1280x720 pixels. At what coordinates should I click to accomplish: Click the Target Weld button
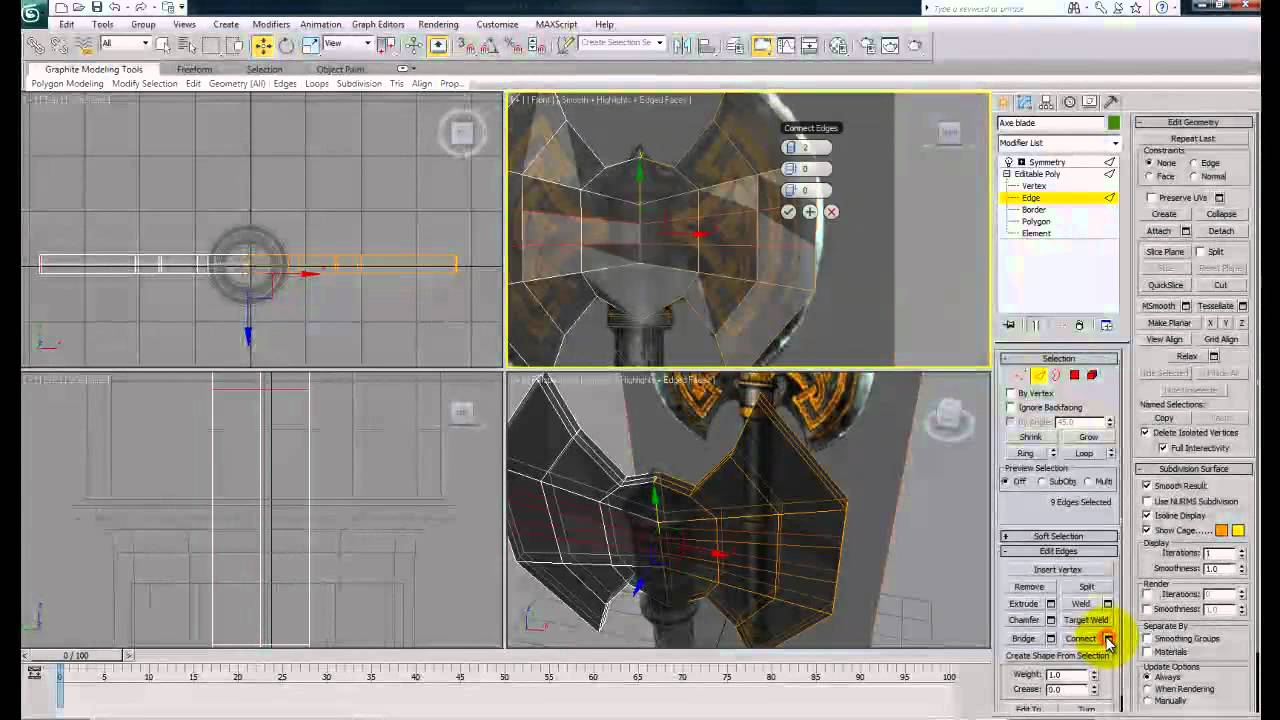[1086, 620]
